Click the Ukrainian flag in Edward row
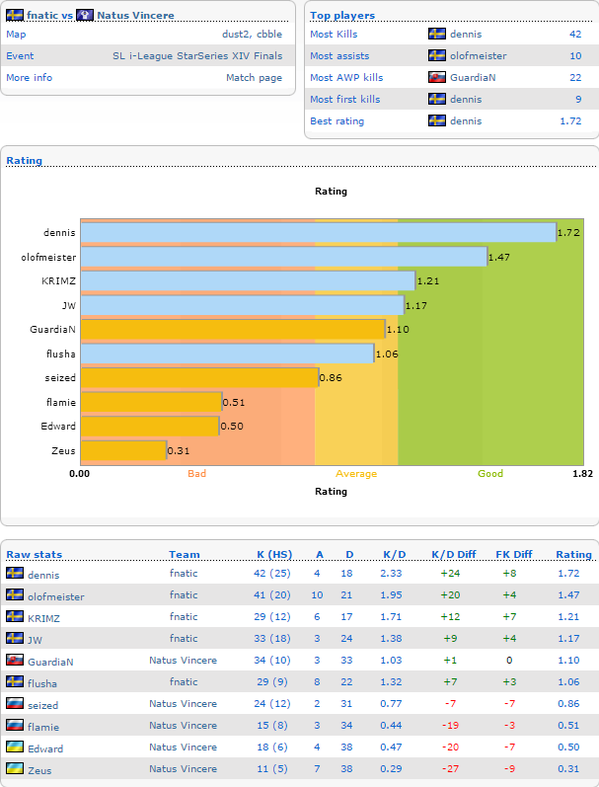599x787 pixels. click(15, 746)
